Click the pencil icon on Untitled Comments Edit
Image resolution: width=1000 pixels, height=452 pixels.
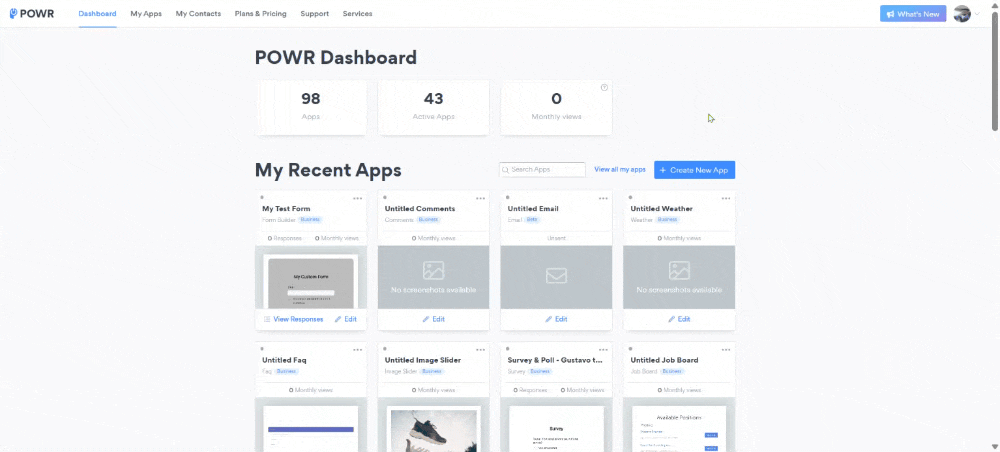click(425, 319)
